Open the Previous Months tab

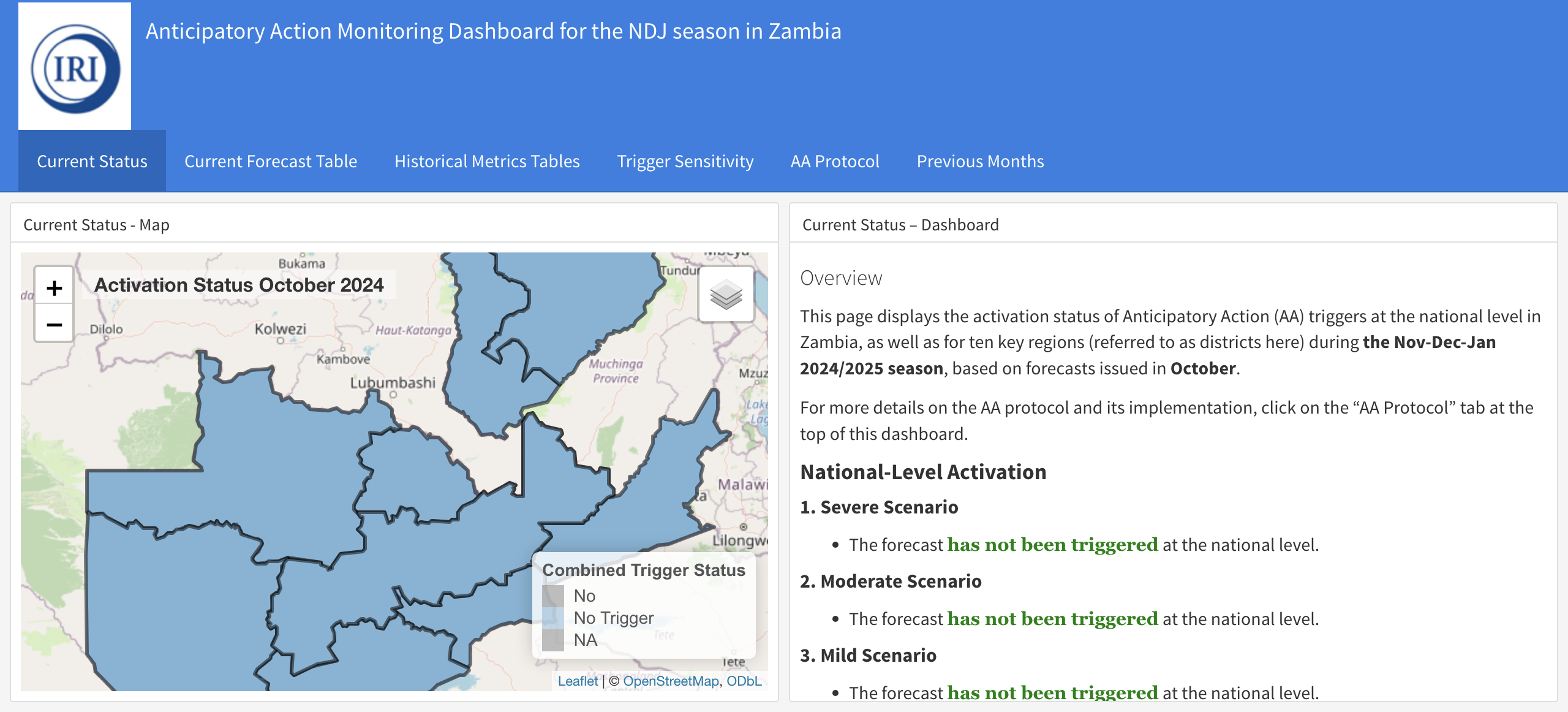980,161
